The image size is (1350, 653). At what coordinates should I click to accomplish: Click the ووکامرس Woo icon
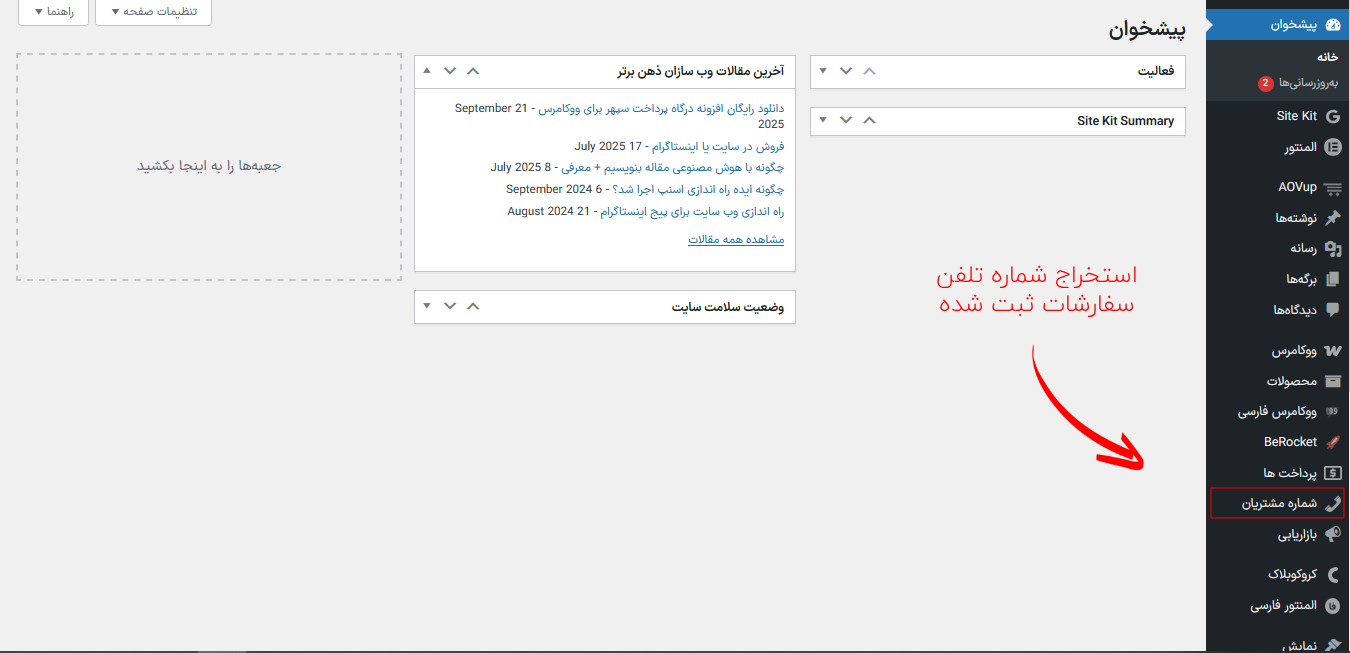pyautogui.click(x=1332, y=351)
